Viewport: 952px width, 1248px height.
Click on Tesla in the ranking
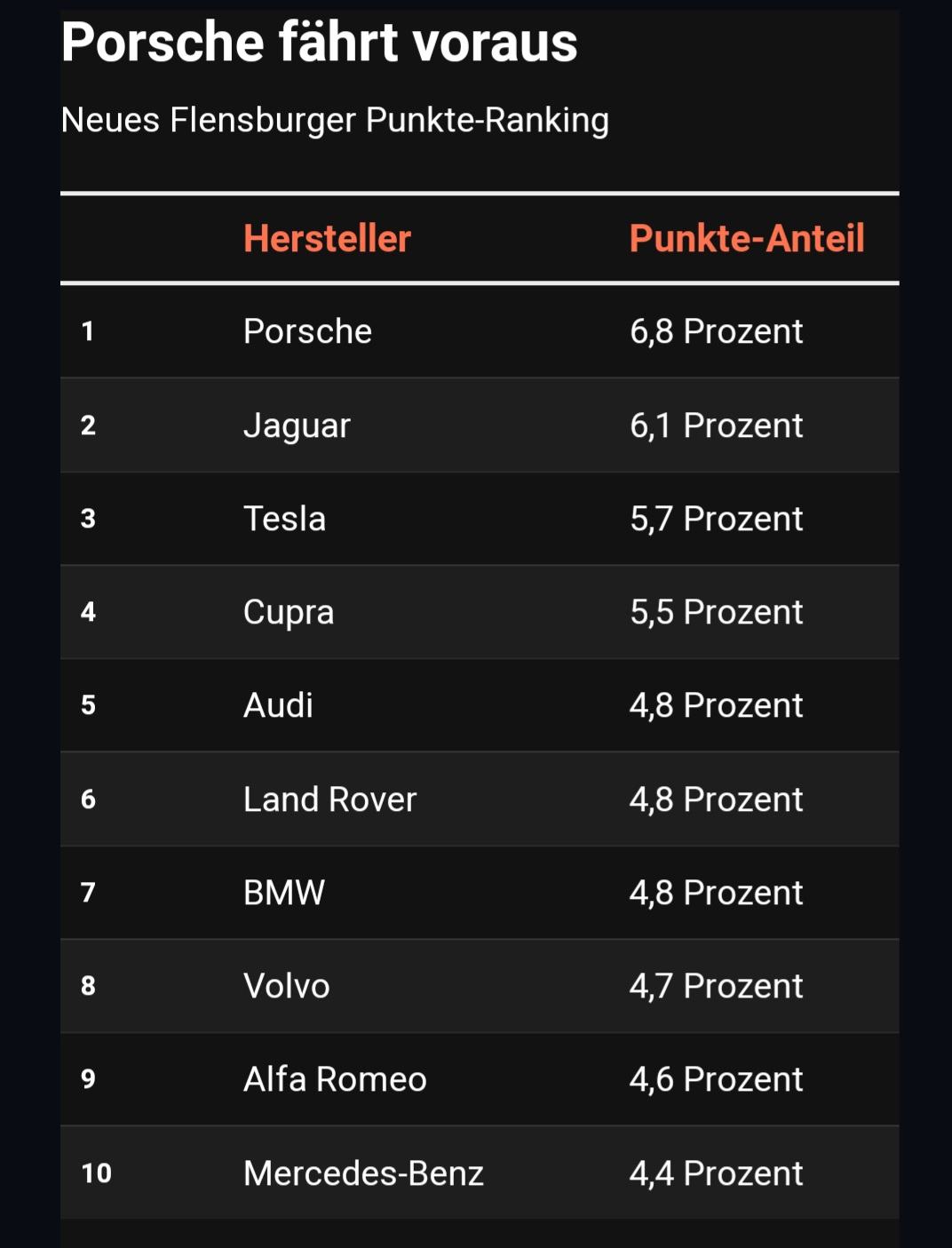[x=284, y=519]
